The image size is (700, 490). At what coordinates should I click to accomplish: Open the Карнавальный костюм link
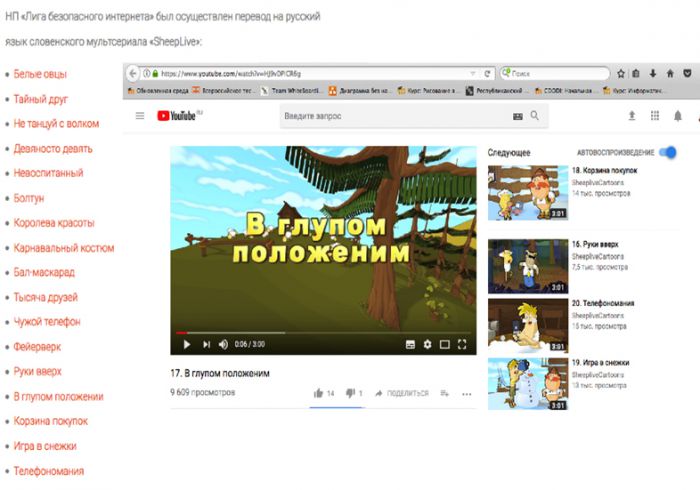pos(64,248)
